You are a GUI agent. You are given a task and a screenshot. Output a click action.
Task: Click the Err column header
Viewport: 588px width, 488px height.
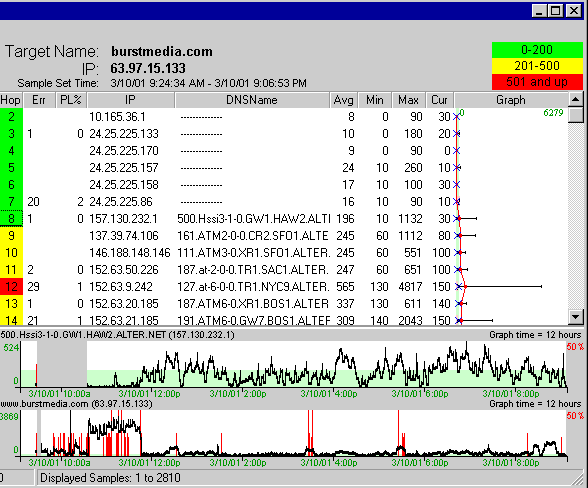pyautogui.click(x=39, y=100)
